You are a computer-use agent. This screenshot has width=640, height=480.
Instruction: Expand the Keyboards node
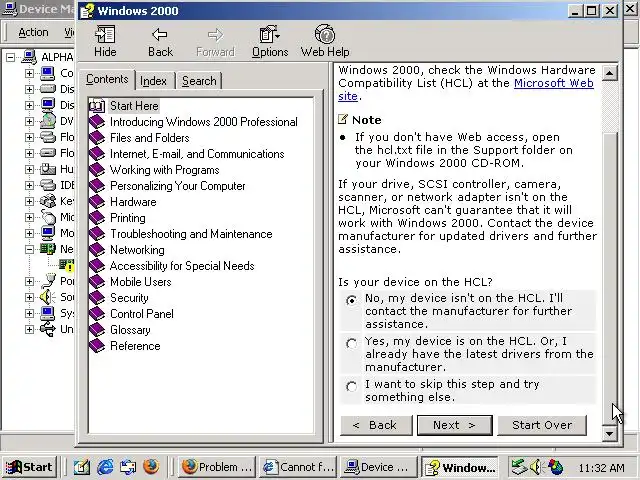(29, 201)
